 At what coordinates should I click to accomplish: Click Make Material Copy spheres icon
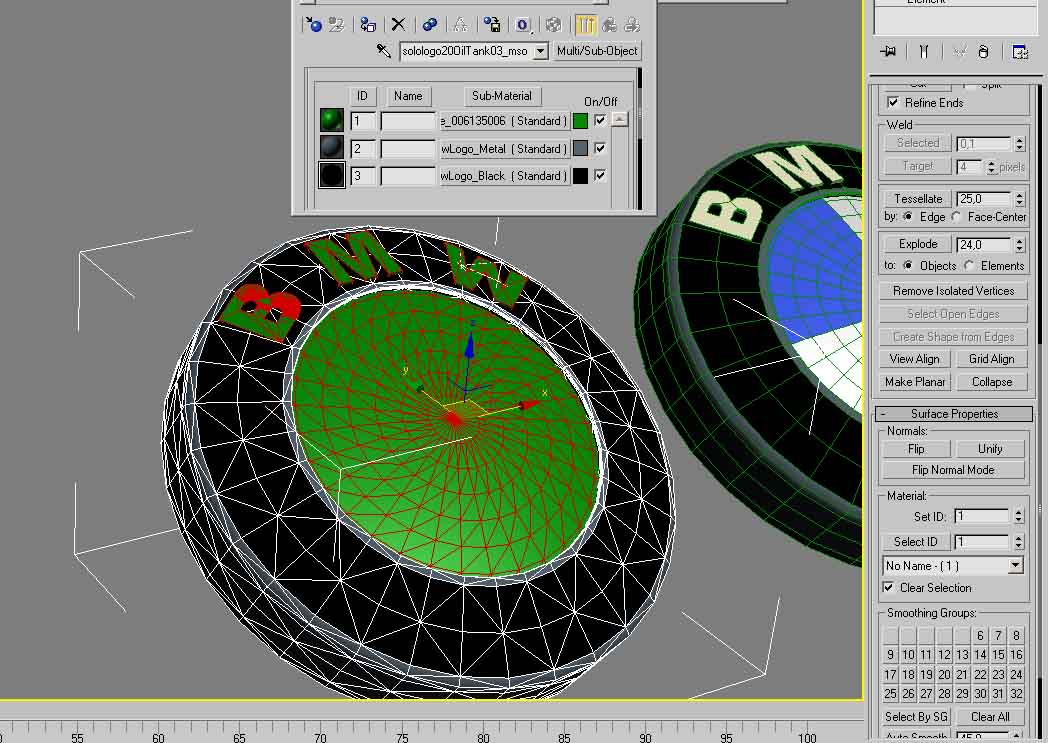[x=430, y=25]
